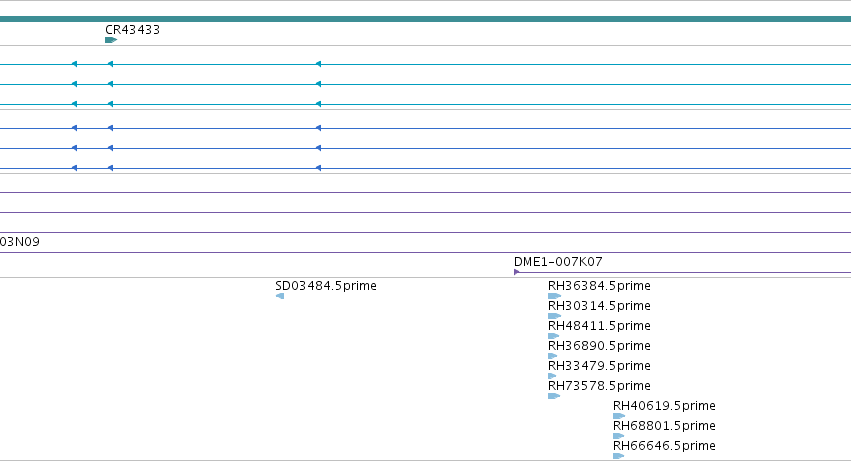The image size is (851, 461).
Task: Open the DME1-007K07 clone label
Action: coord(558,262)
